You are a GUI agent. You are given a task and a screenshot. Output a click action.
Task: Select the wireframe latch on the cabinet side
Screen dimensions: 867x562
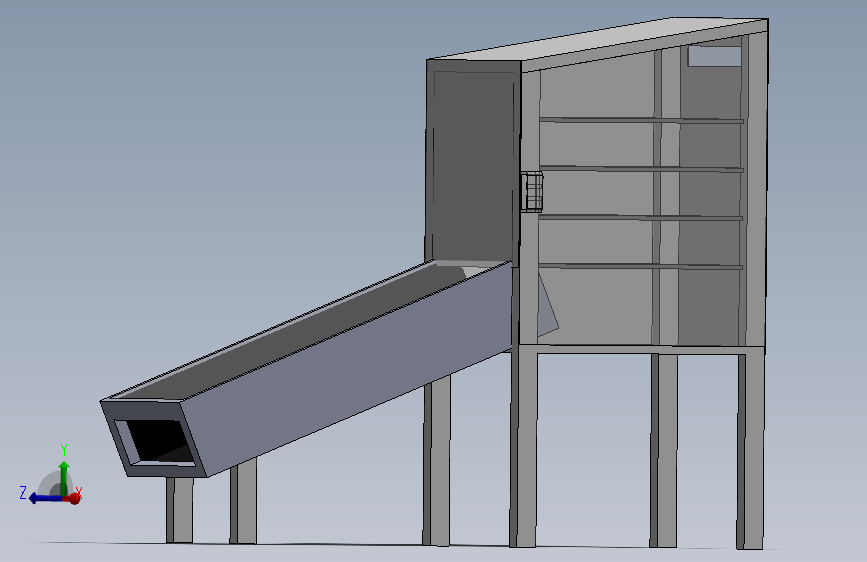(532, 192)
